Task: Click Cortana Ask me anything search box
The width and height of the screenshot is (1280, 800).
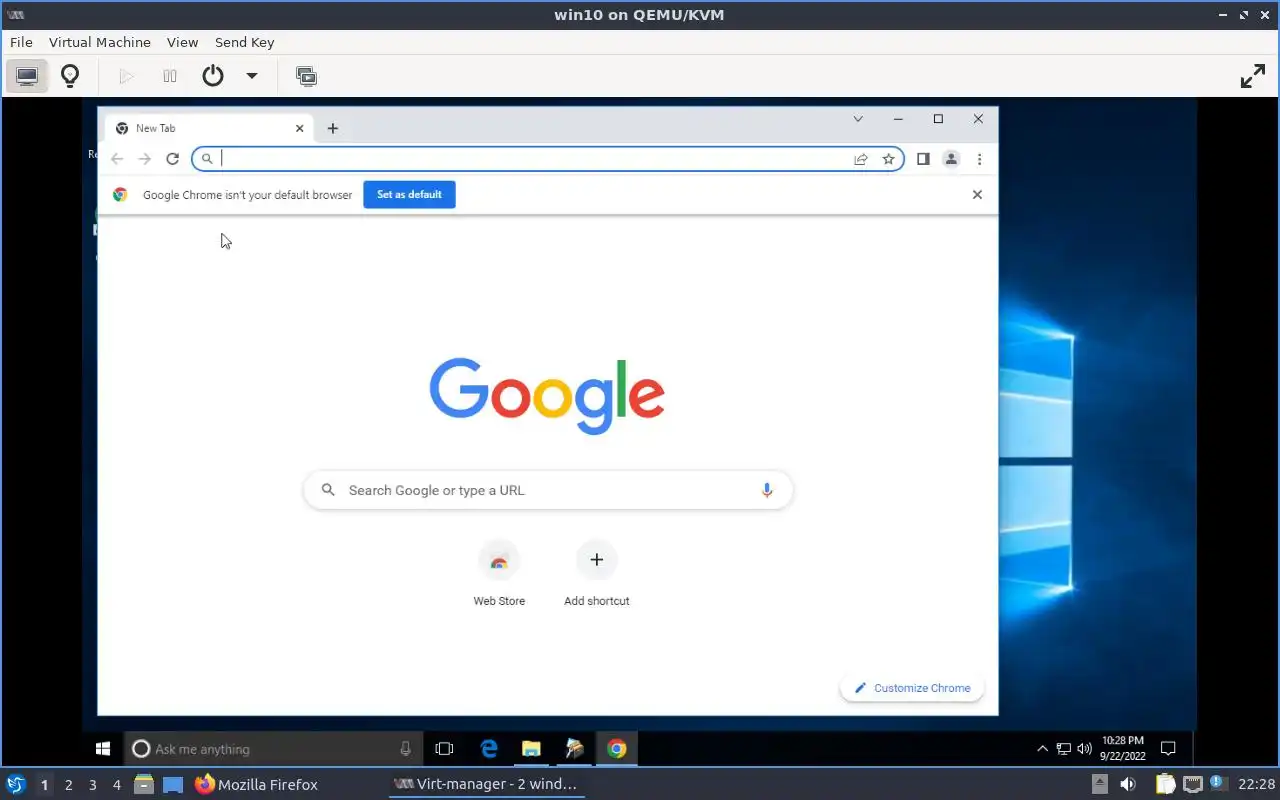Action: point(273,748)
